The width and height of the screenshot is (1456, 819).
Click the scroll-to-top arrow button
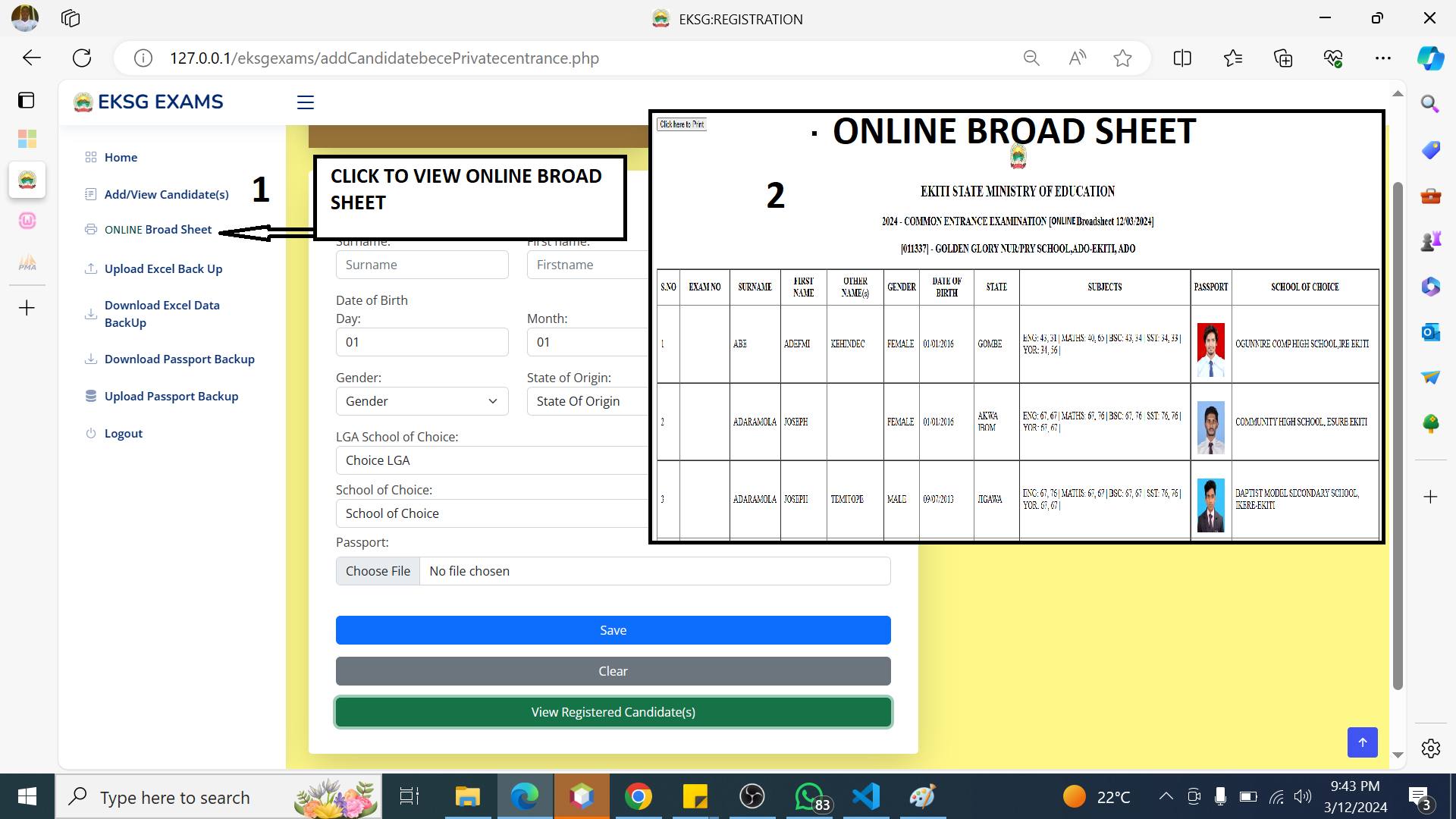pos(1362,742)
